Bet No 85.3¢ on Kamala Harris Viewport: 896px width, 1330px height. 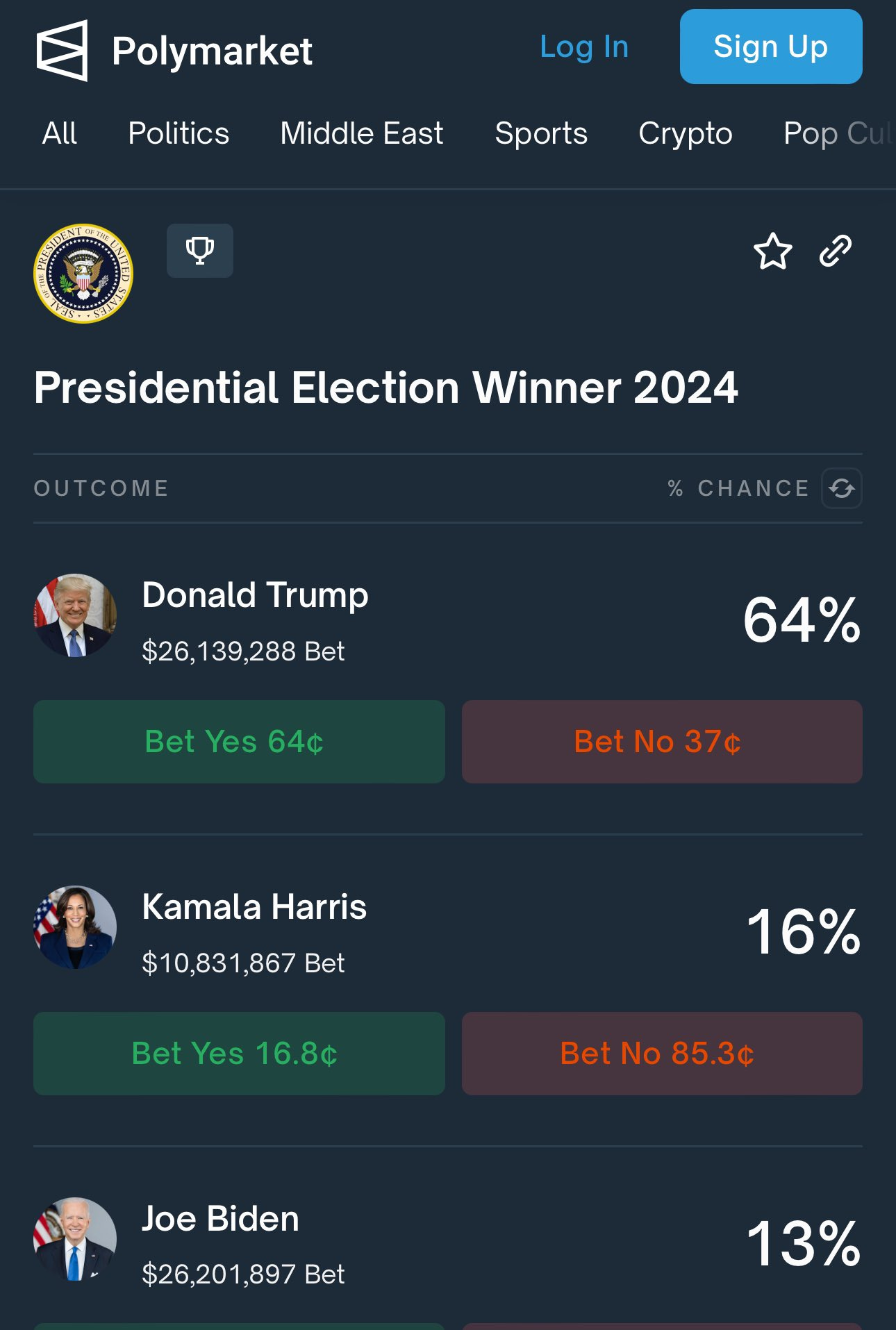(662, 1054)
